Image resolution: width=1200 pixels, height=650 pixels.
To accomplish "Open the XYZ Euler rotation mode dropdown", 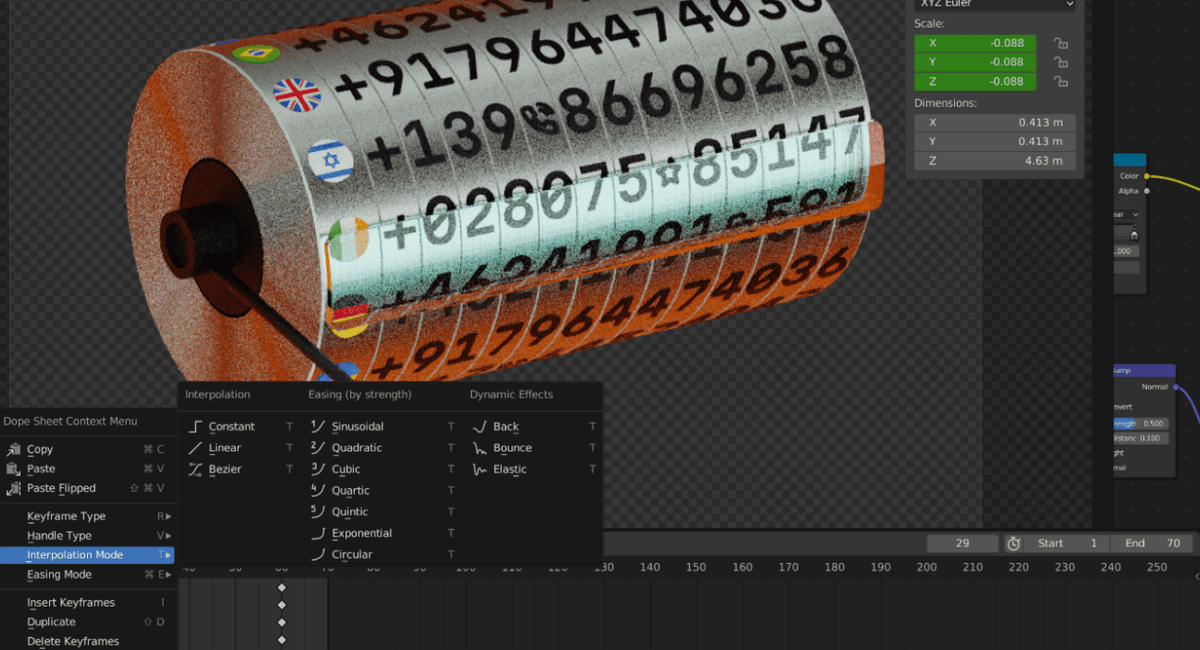I will [994, 5].
